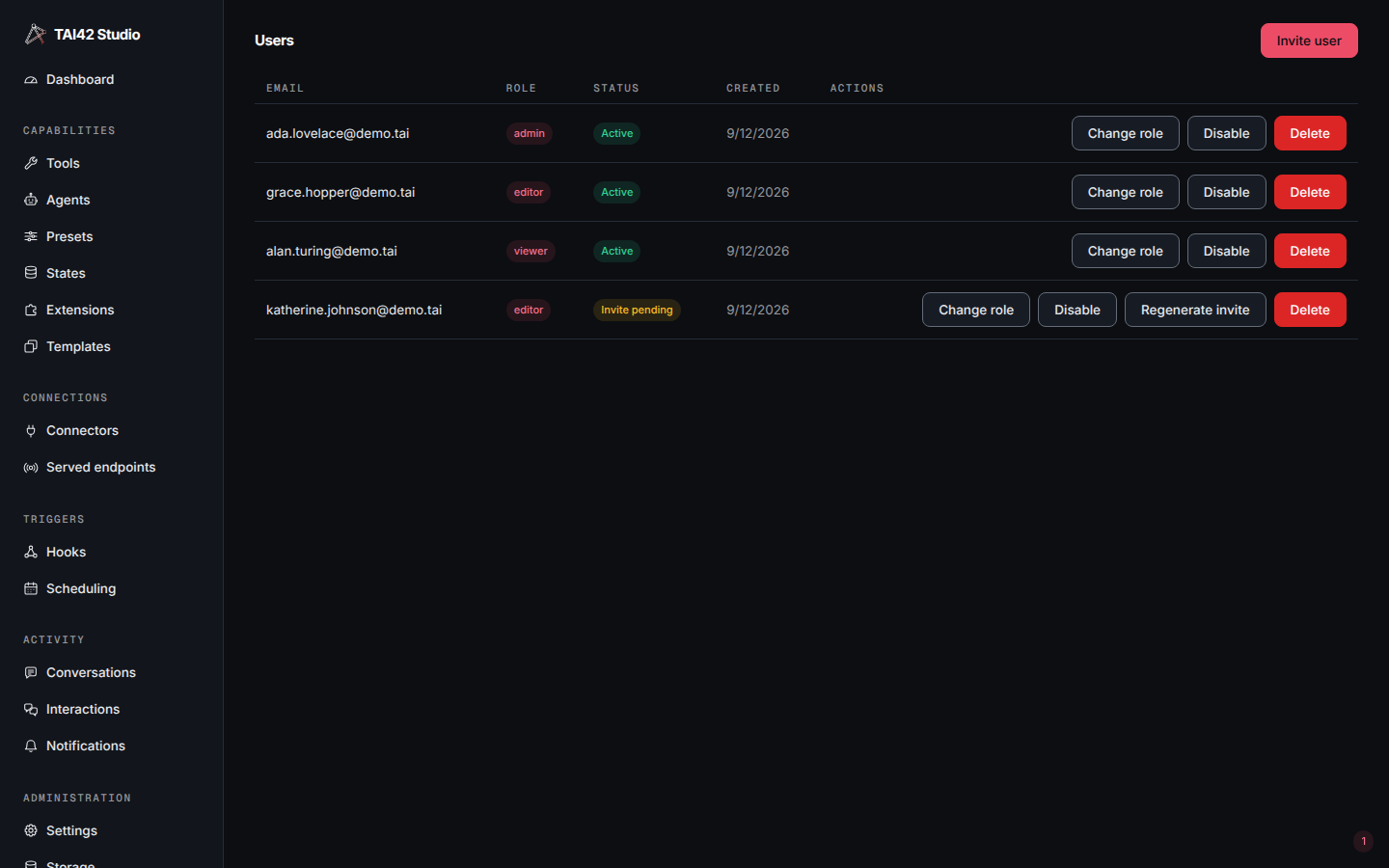Viewport: 1389px width, 868px height.
Task: Click the ROLE column header
Action: 521,88
